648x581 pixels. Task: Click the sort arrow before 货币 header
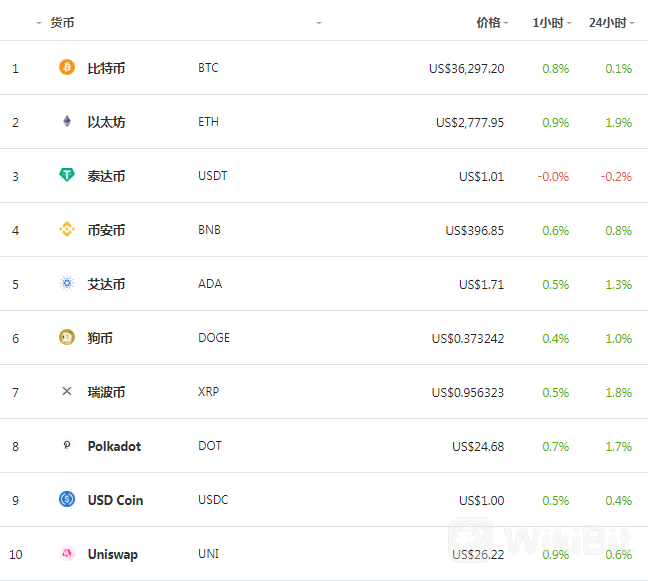[39, 23]
